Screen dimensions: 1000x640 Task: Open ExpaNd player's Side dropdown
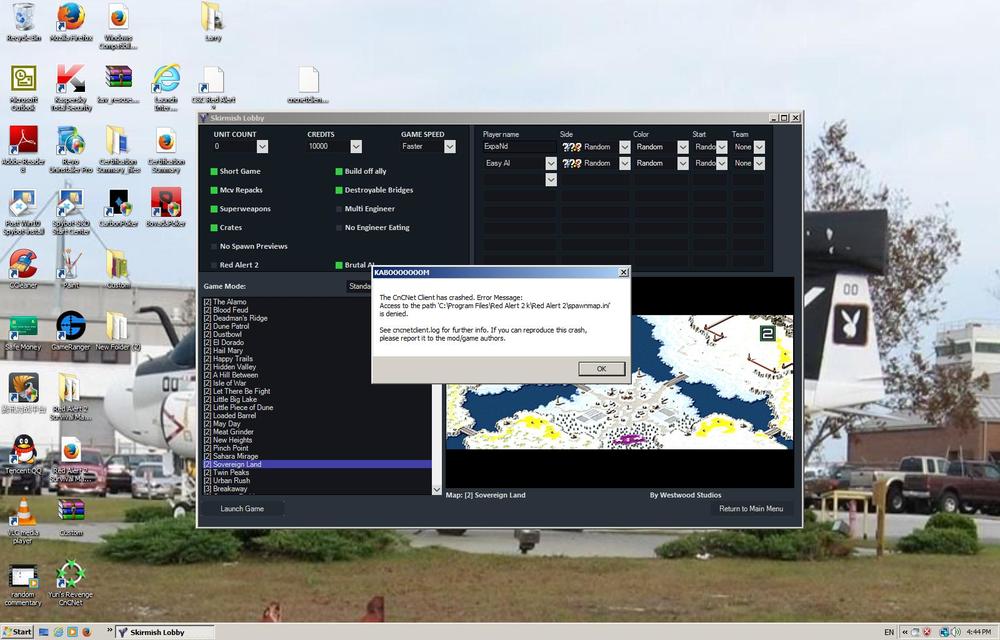(624, 147)
